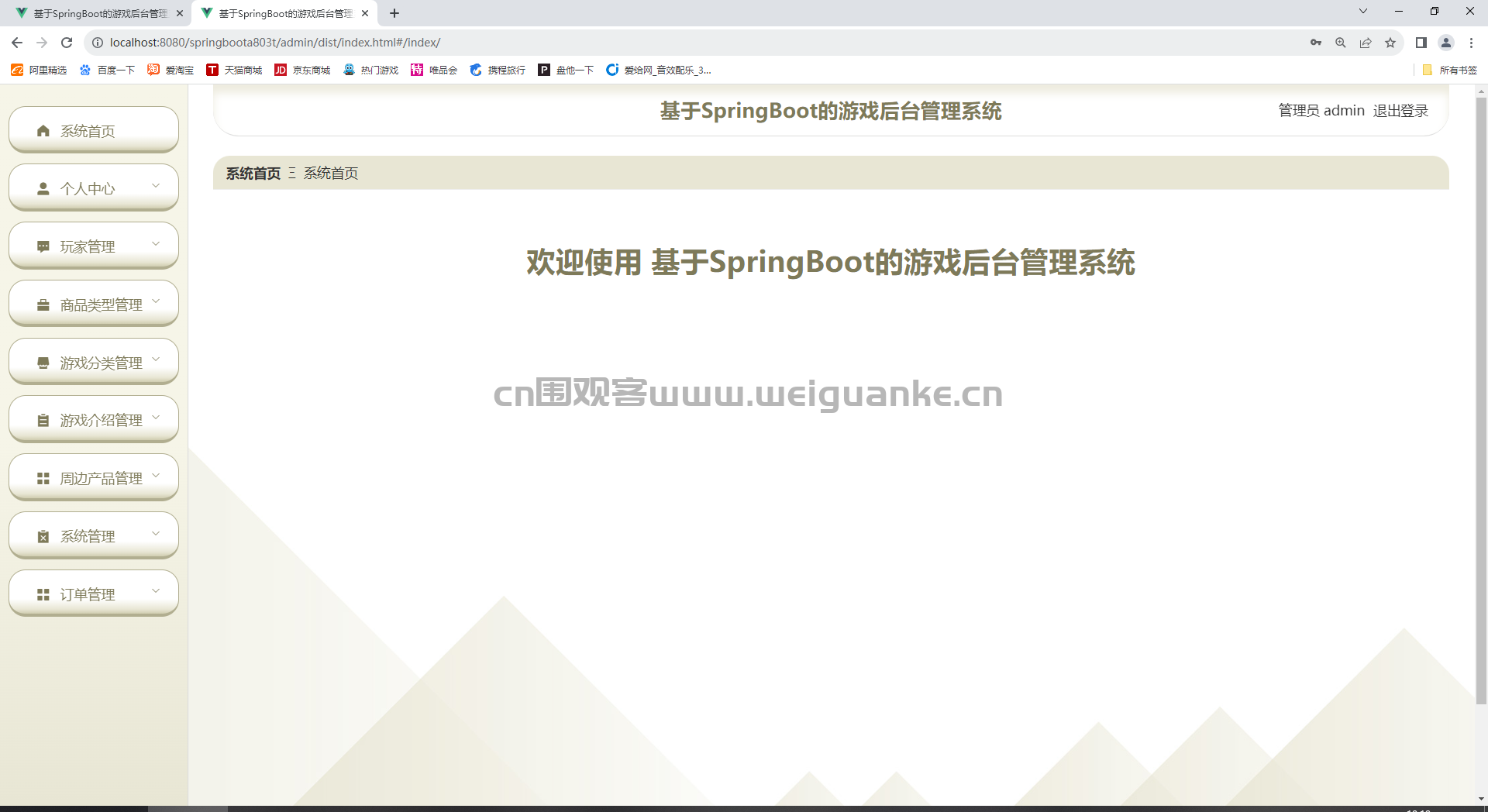
Task: Expand the 周边产品管理 chevron
Action: coord(156,474)
